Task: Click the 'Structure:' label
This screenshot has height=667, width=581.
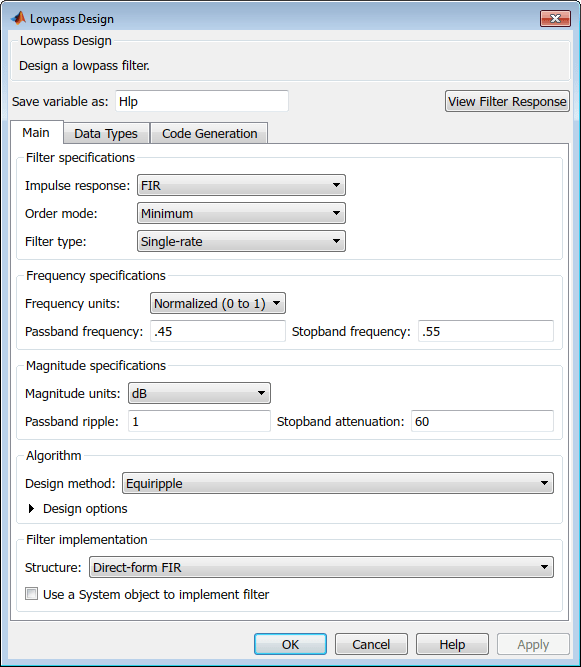Action: click(53, 567)
